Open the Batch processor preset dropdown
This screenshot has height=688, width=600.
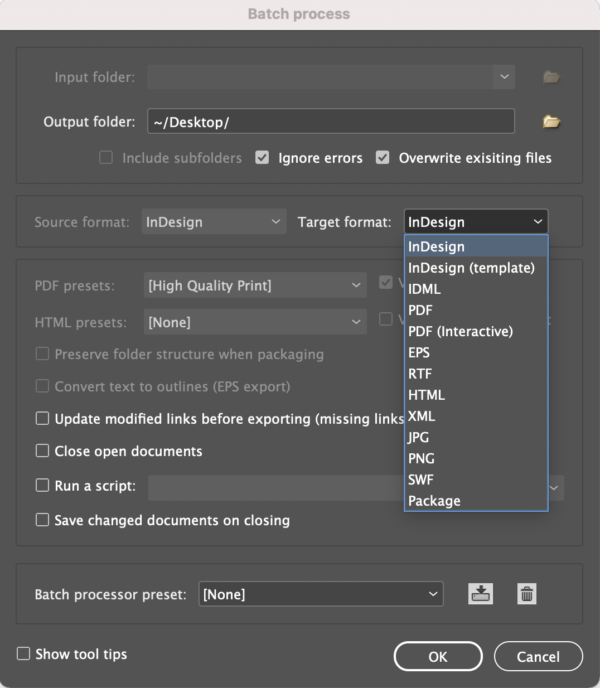coord(321,594)
